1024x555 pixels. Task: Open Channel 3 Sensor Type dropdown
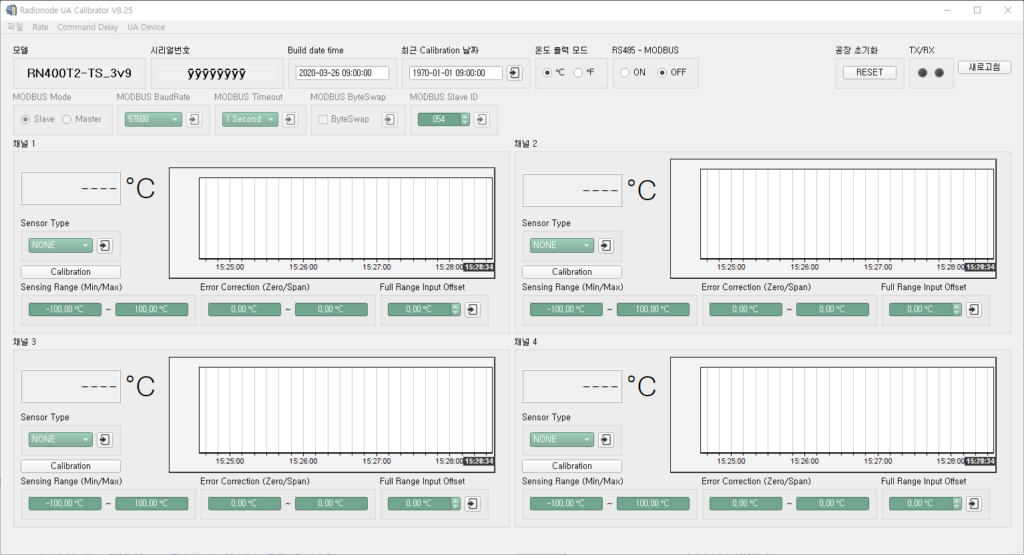pos(60,439)
